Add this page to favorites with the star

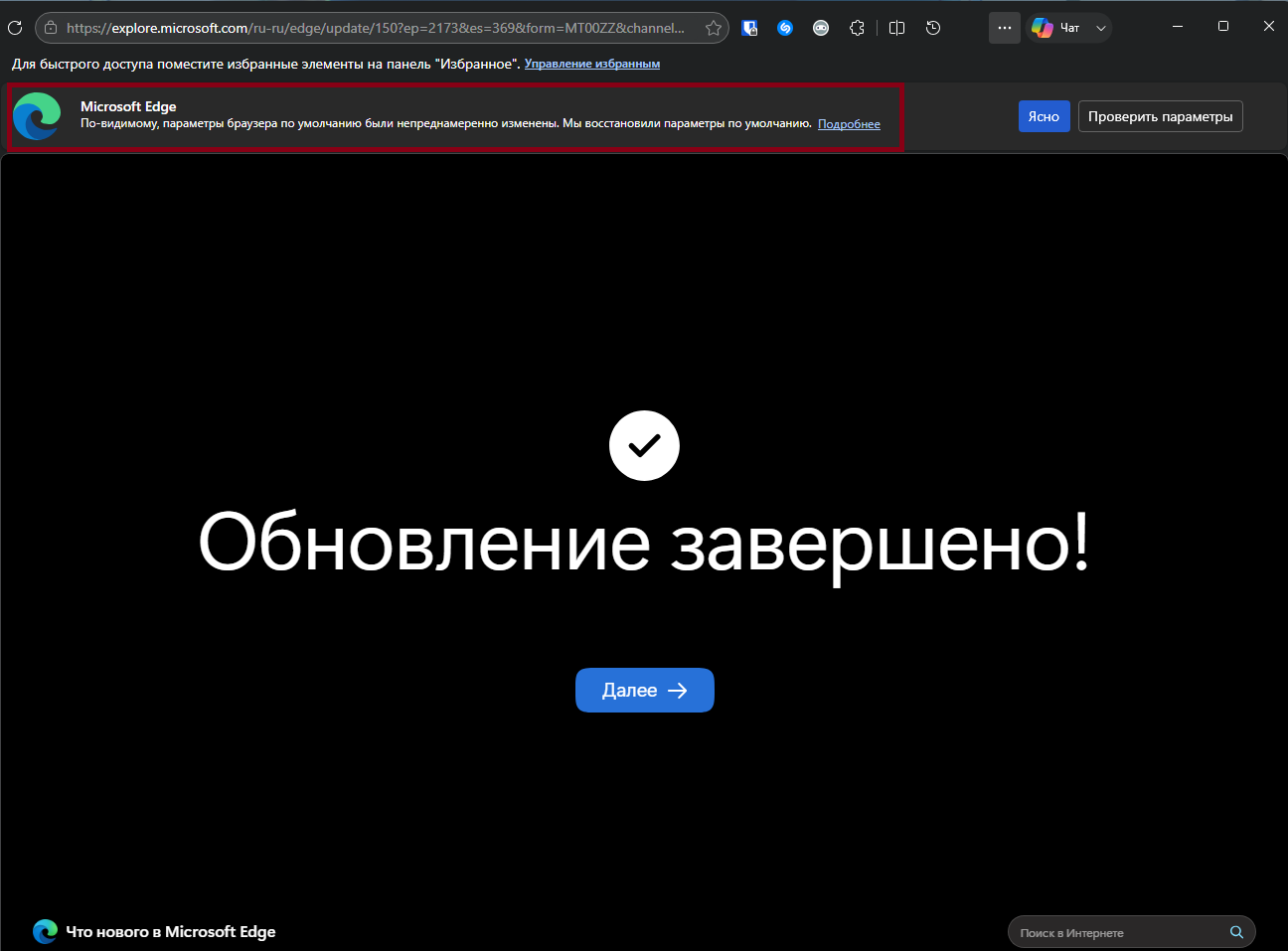(x=714, y=28)
